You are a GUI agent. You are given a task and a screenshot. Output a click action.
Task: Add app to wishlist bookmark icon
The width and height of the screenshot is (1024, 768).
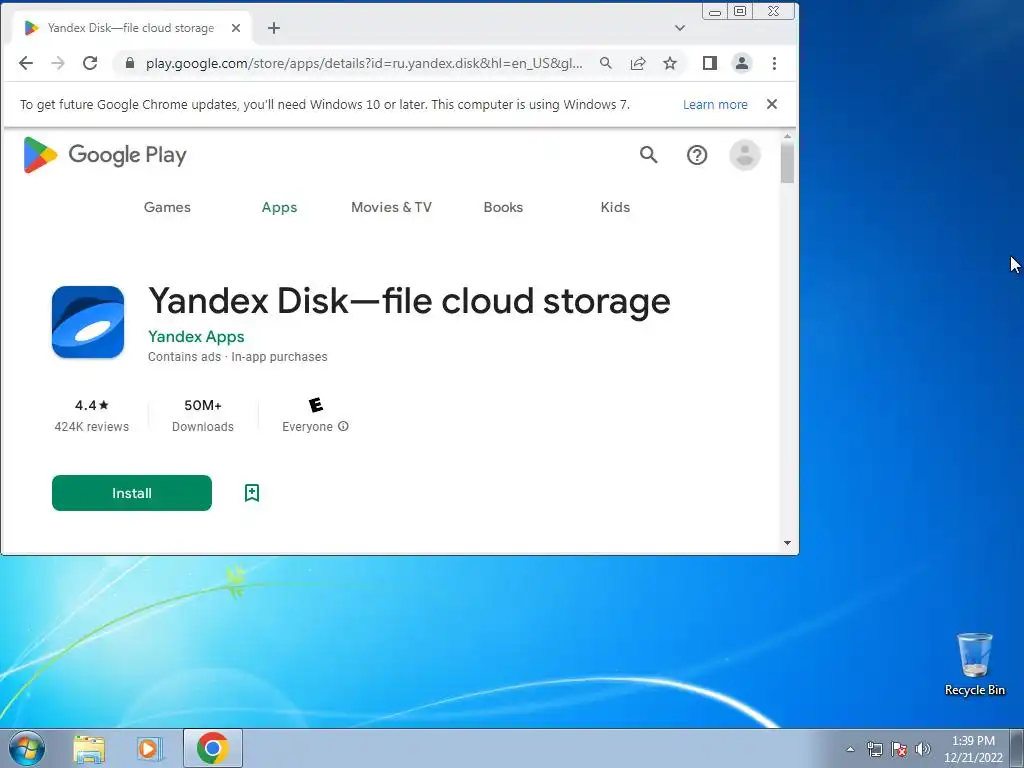(x=252, y=493)
